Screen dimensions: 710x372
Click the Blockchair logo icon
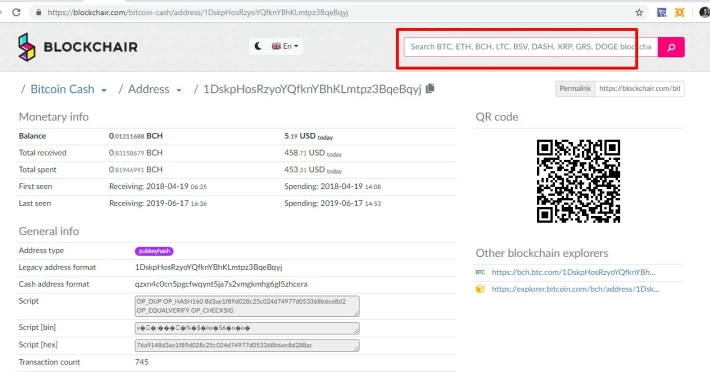click(26, 47)
